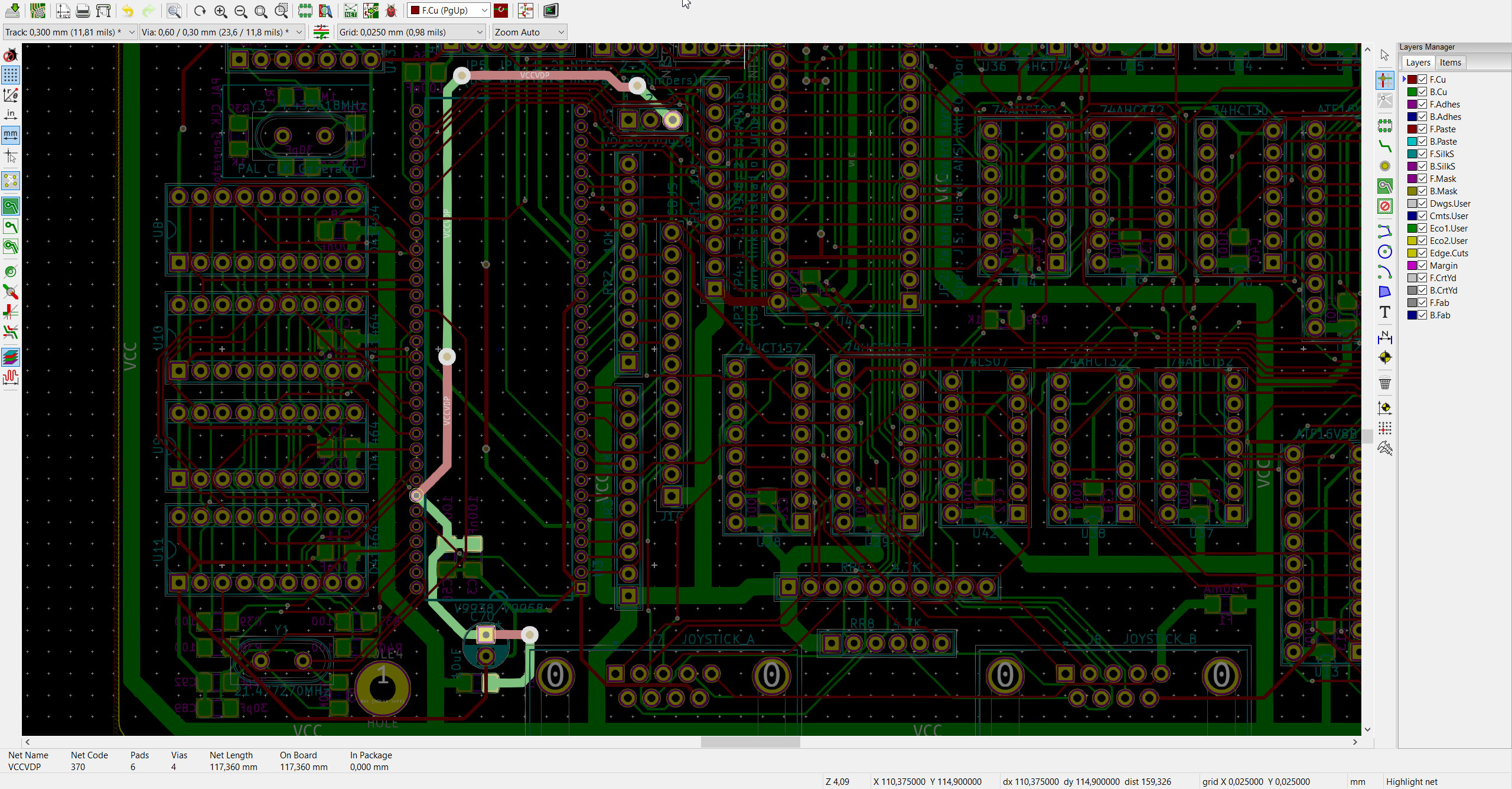The height and width of the screenshot is (789, 1512).
Task: Expand the Via size dropdown
Action: click(x=222, y=32)
